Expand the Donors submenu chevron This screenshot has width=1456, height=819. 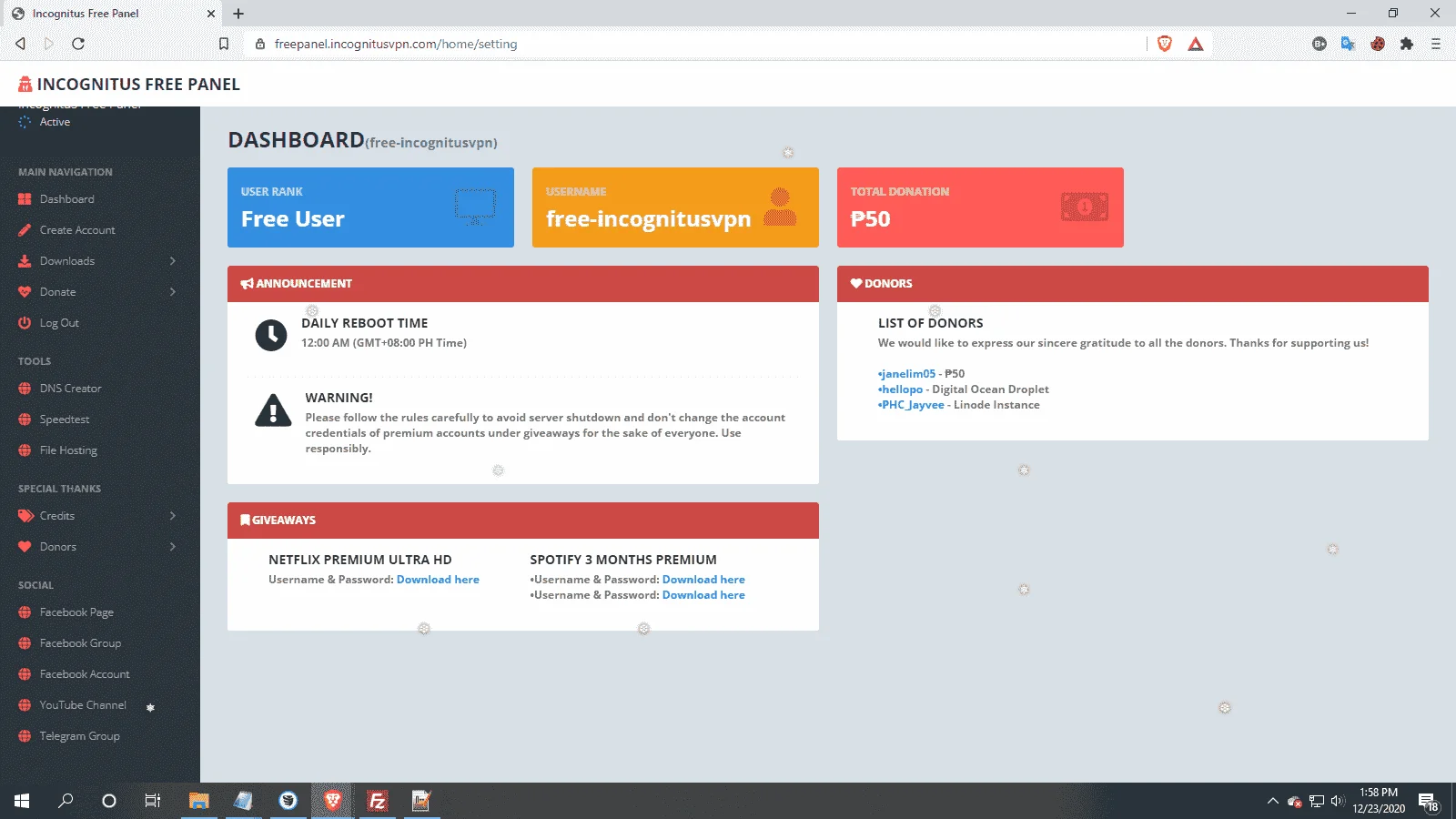click(173, 547)
